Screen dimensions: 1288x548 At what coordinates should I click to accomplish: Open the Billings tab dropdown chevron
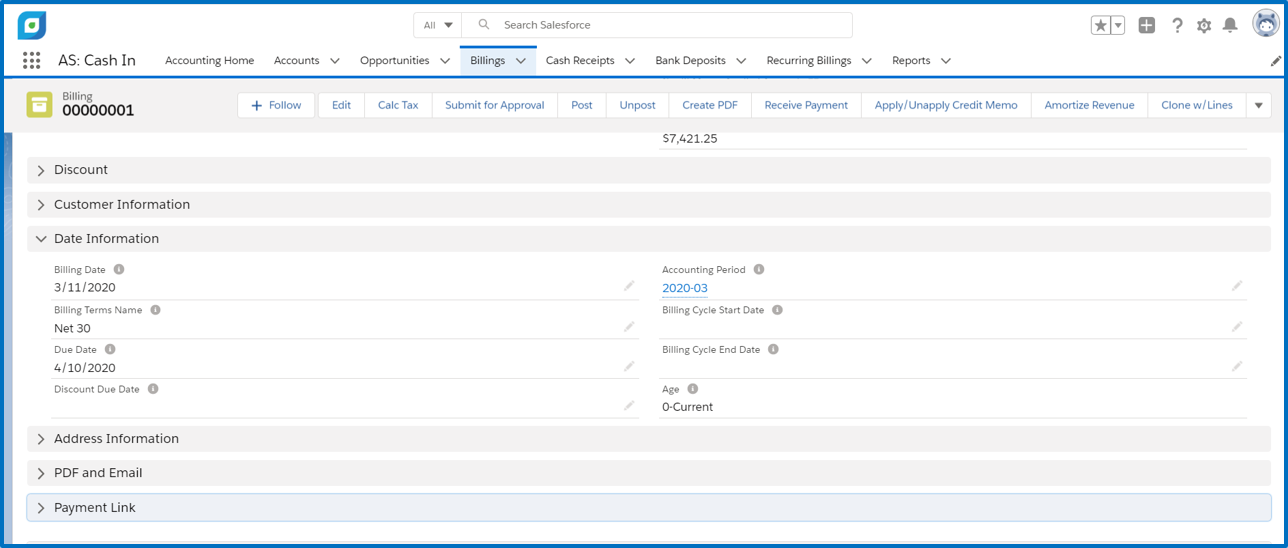pyautogui.click(x=521, y=61)
